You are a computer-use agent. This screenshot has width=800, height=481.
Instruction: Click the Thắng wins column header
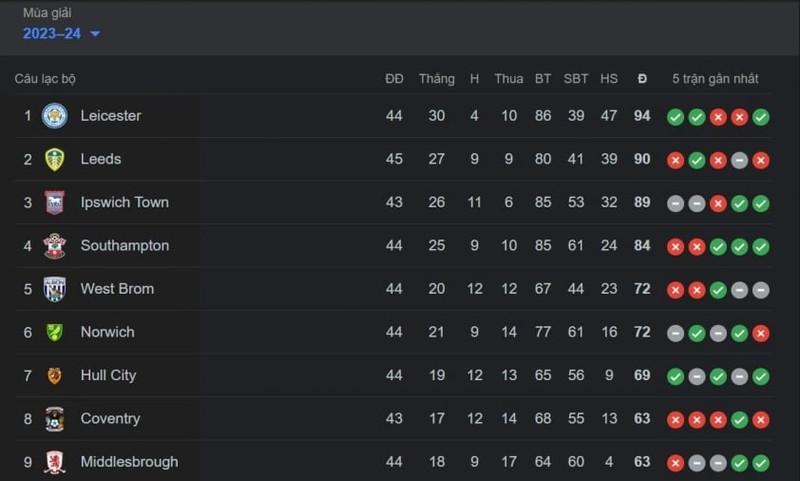point(437,79)
